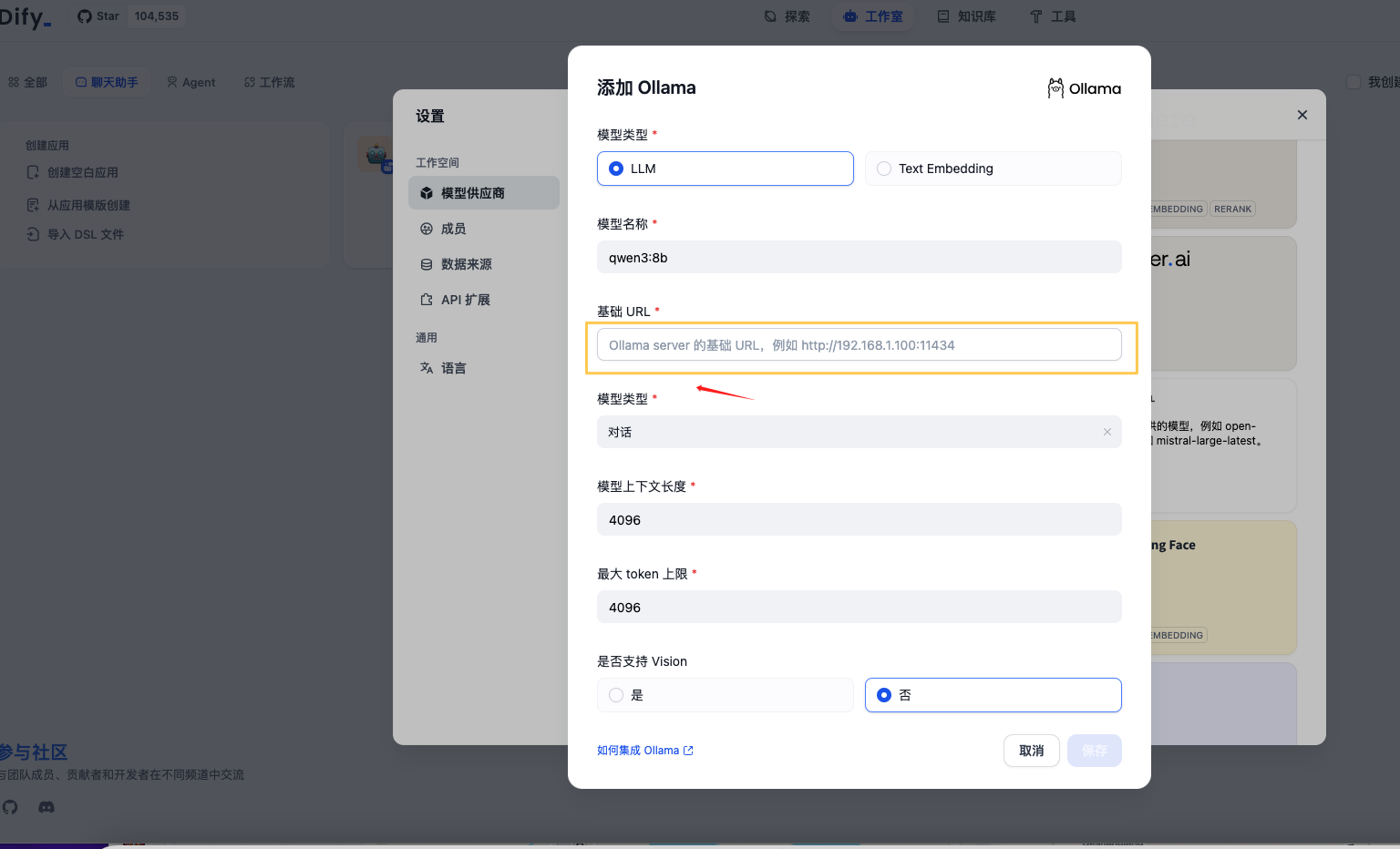
Task: Open the 对话 model type dropdown
Action: 859,432
